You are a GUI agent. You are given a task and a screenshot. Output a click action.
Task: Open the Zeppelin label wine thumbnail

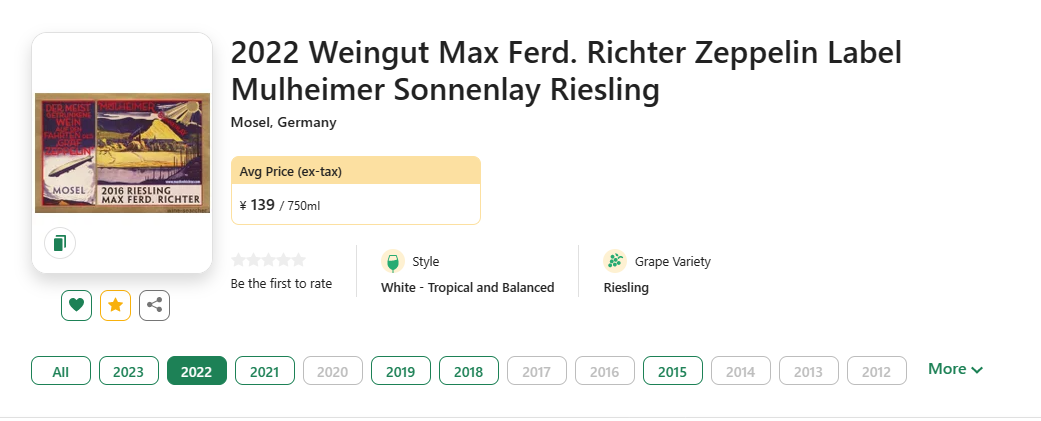tap(122, 152)
